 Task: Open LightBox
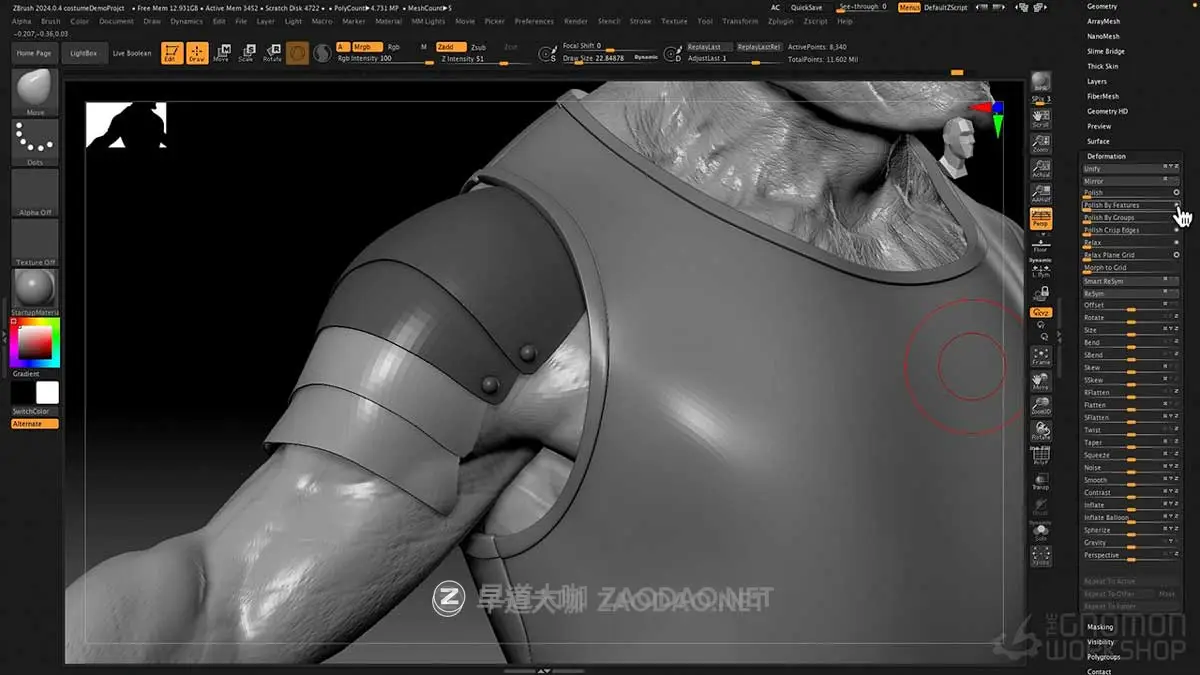(x=83, y=53)
